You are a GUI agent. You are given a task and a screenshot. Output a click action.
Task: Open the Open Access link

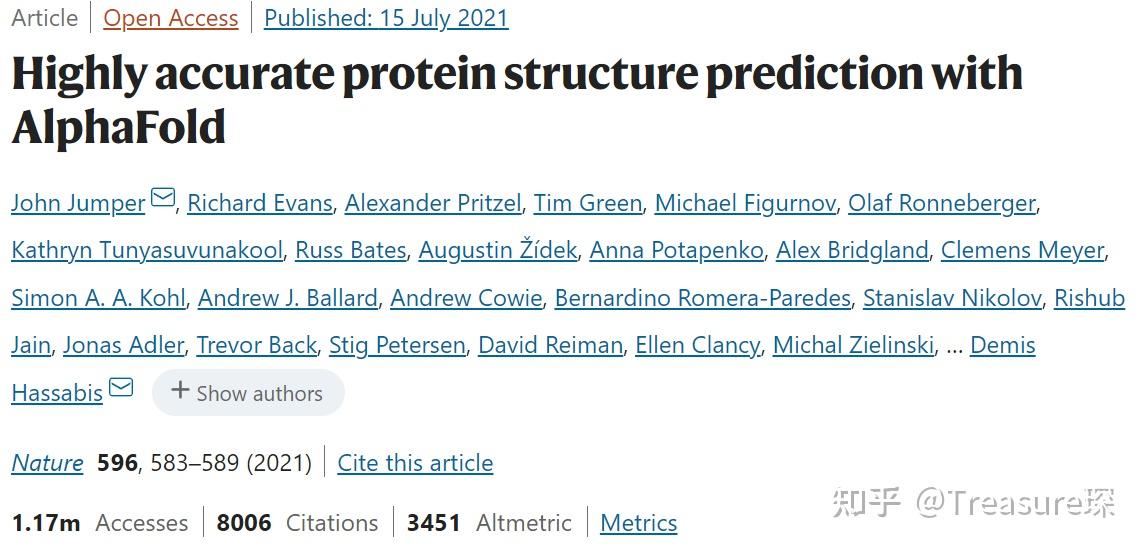[x=171, y=18]
